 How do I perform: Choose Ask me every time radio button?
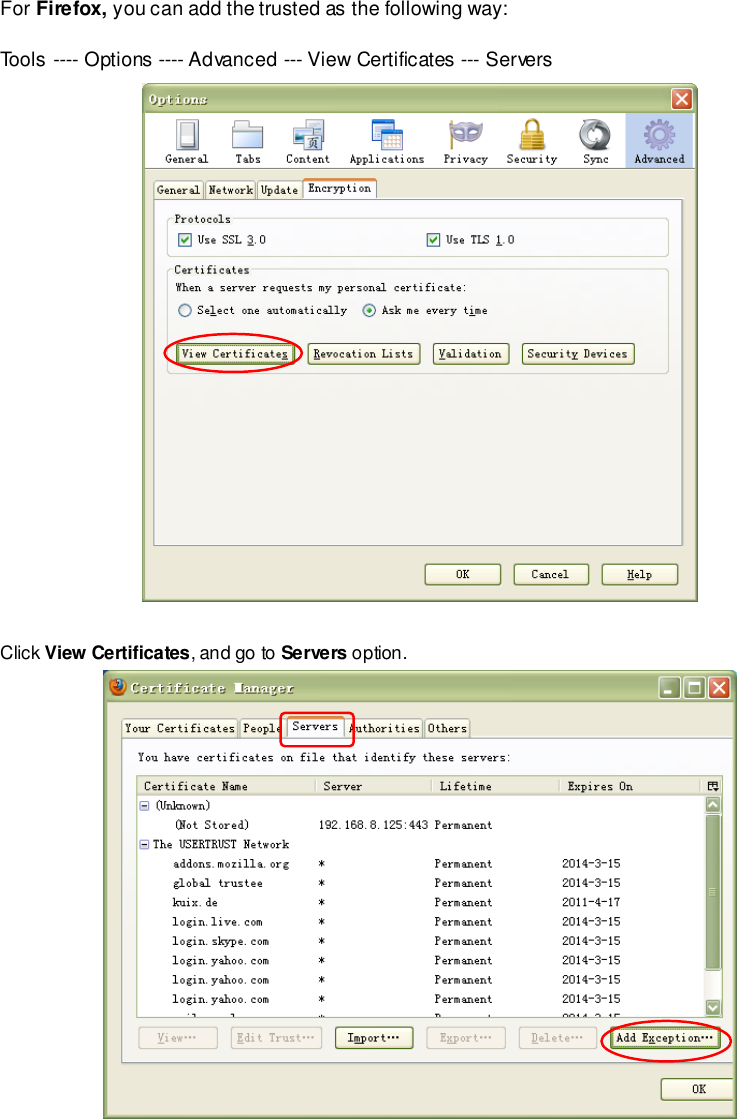[x=369, y=310]
